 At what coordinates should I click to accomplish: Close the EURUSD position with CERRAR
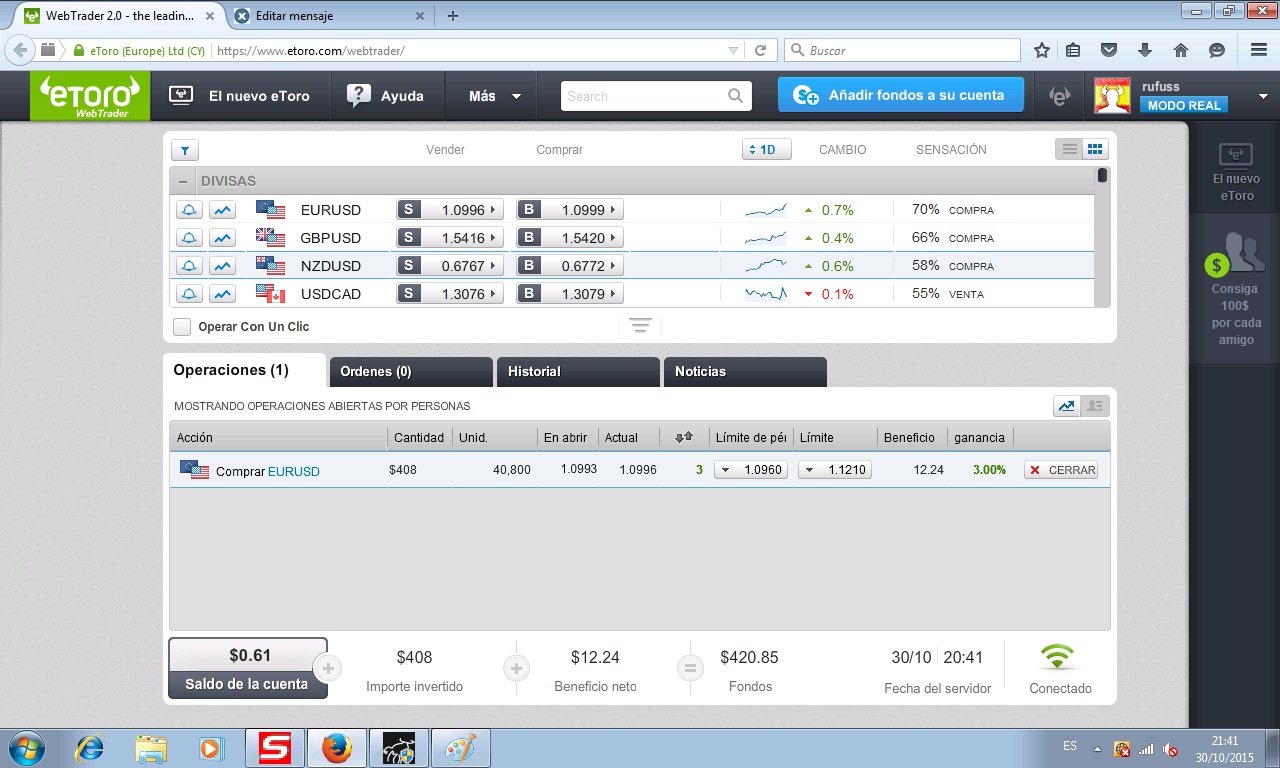[x=1061, y=470]
